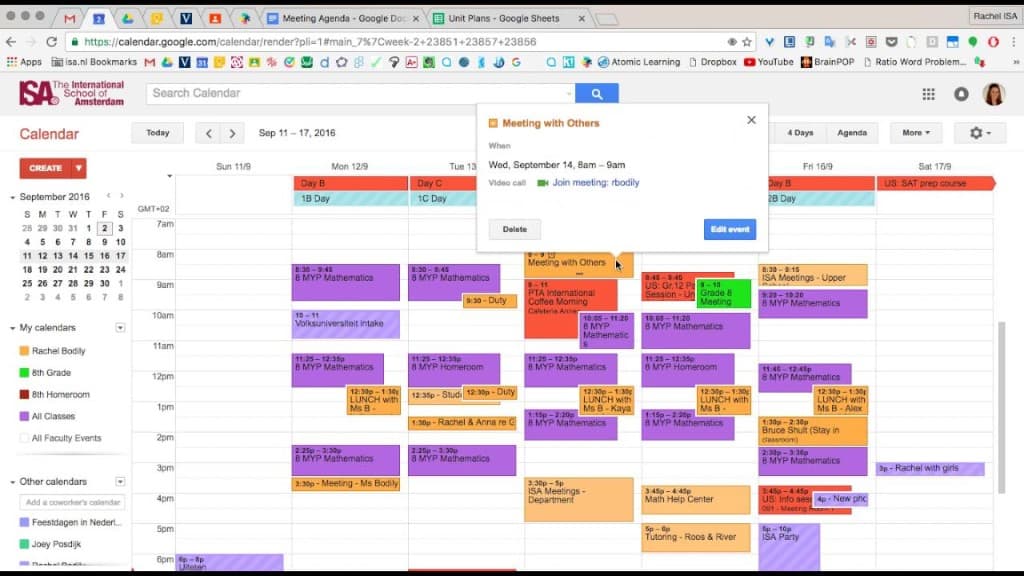Open the Chrome three-dot menu

[1014, 42]
